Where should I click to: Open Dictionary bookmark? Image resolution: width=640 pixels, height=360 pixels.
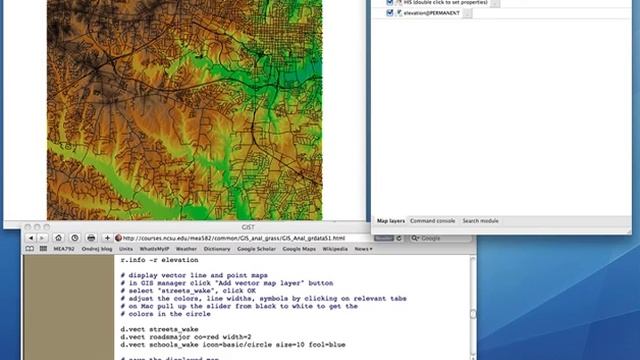click(x=217, y=249)
